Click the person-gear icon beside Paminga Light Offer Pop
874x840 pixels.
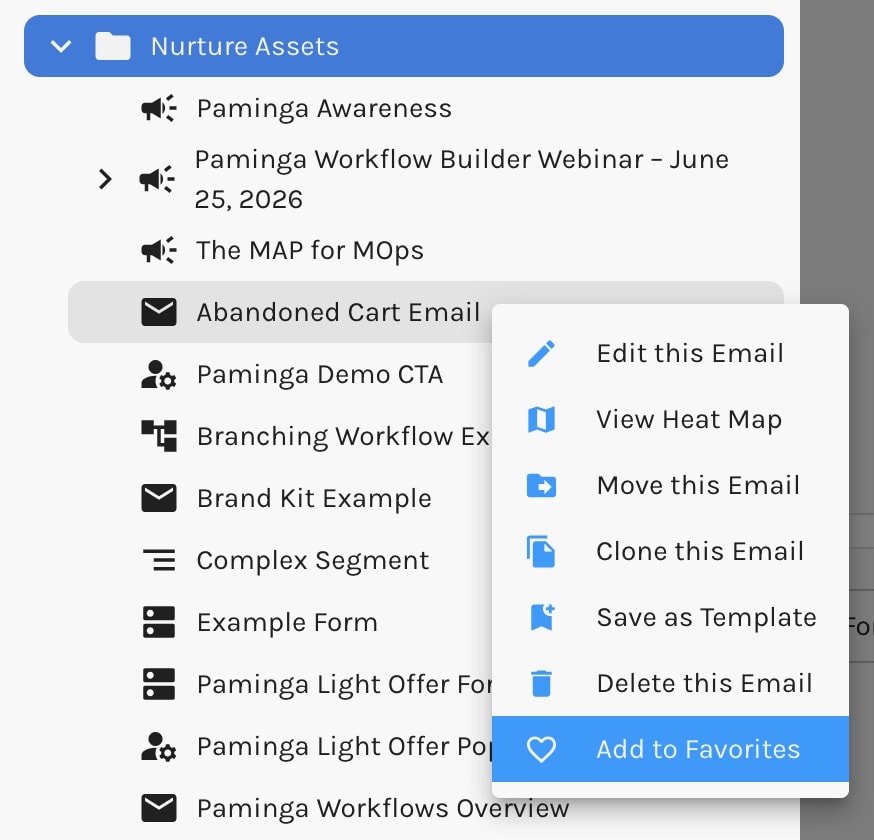[159, 746]
